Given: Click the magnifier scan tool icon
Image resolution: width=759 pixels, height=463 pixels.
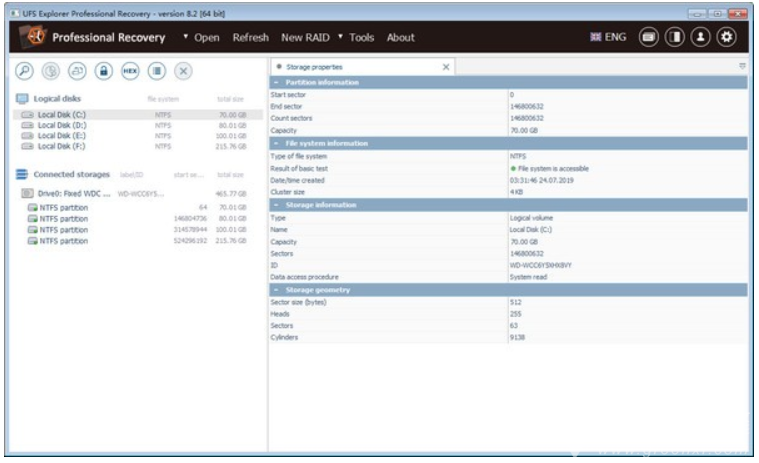Looking at the screenshot, I should click(24, 71).
